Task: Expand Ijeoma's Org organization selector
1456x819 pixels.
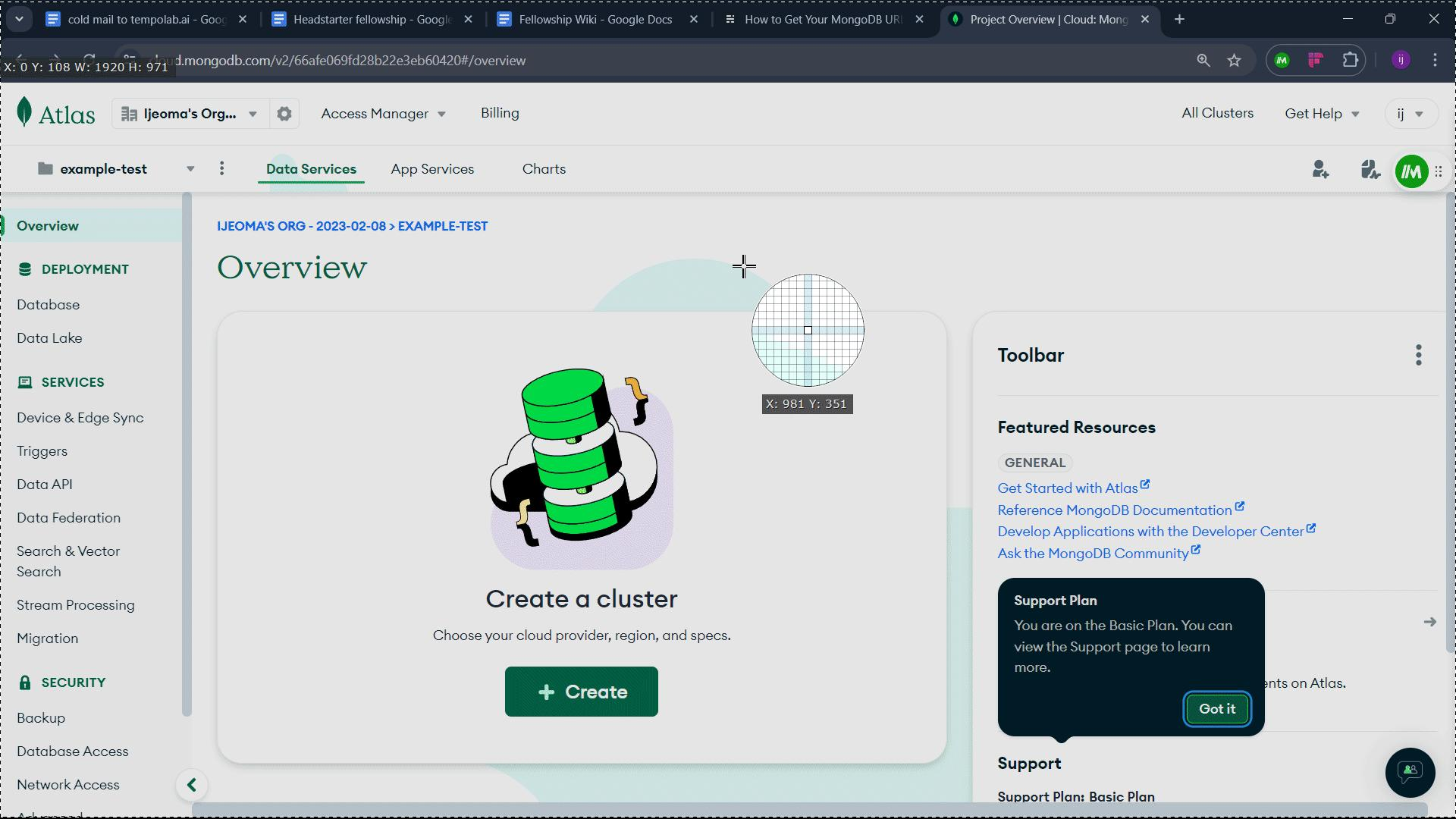Action: 190,114
